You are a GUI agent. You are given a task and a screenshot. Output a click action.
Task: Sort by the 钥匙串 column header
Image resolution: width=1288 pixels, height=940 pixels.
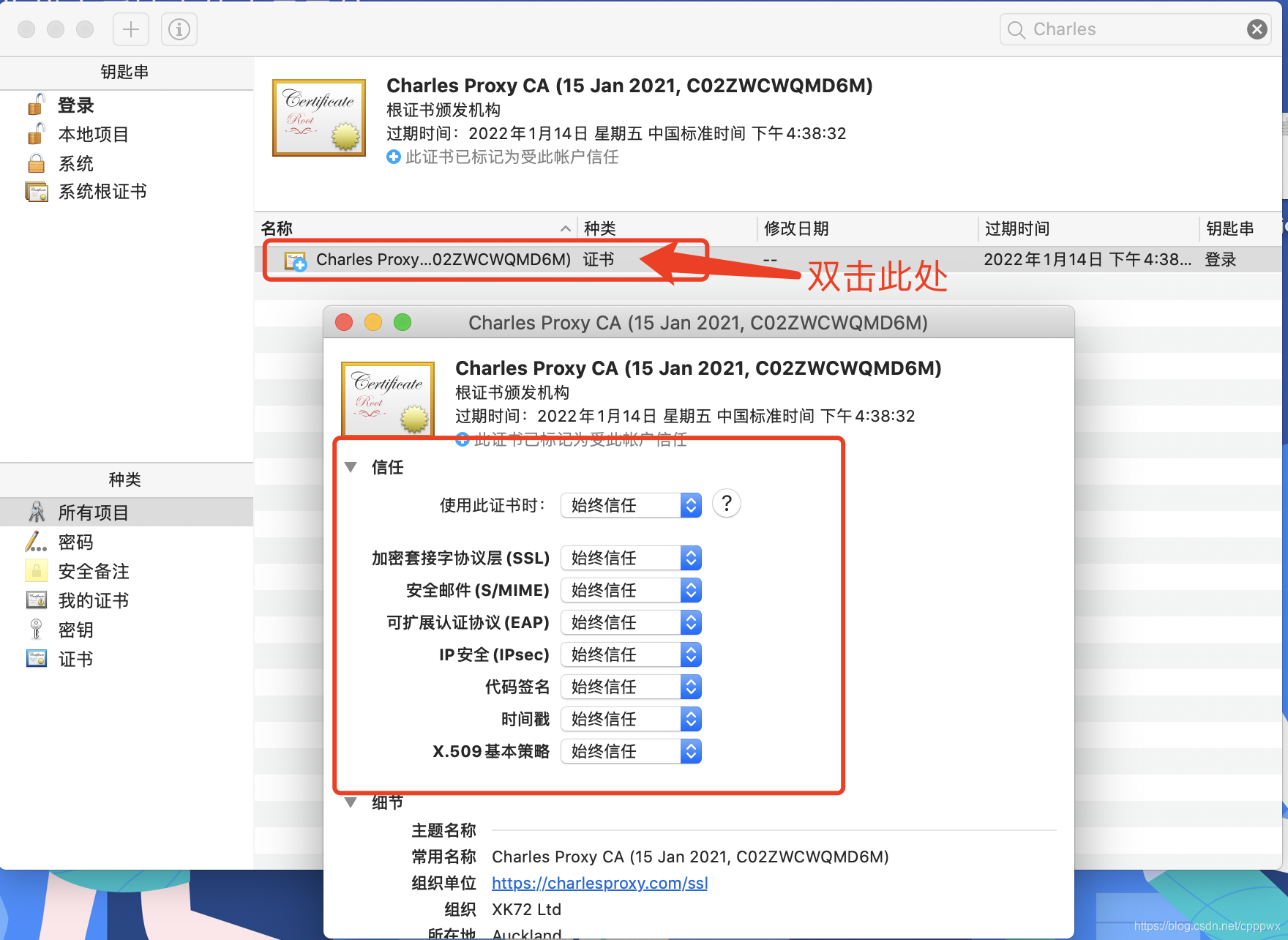click(x=1241, y=228)
